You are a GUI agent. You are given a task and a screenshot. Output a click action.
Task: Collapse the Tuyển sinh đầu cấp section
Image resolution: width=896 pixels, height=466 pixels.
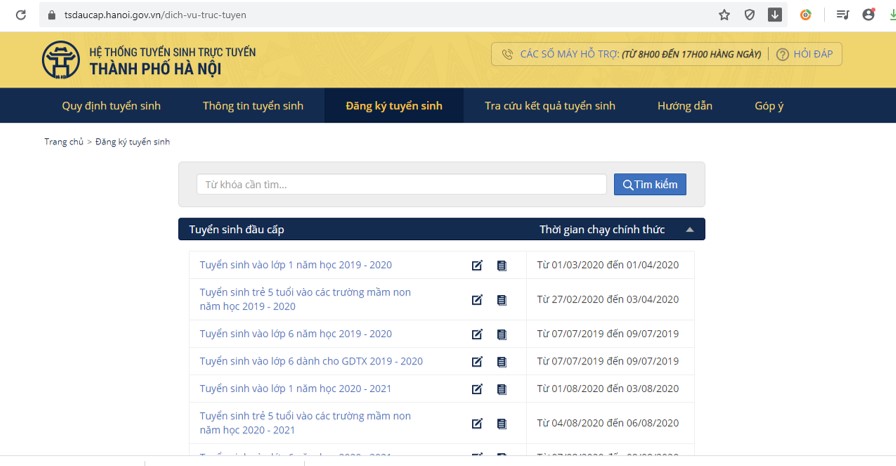point(689,230)
